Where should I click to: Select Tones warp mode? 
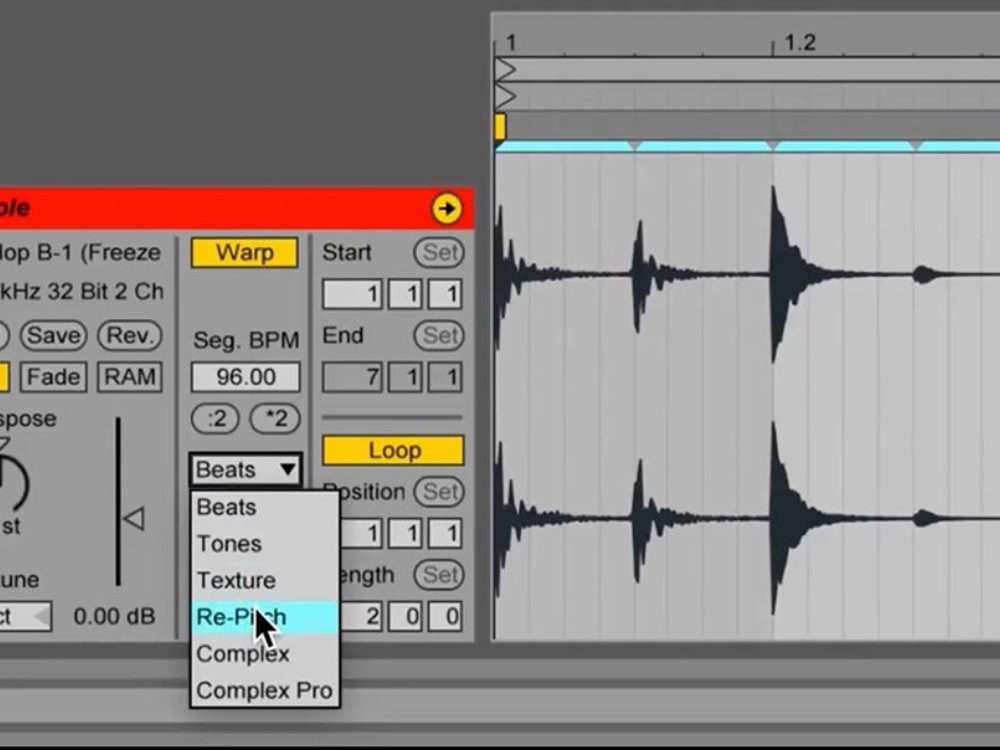tap(265, 544)
